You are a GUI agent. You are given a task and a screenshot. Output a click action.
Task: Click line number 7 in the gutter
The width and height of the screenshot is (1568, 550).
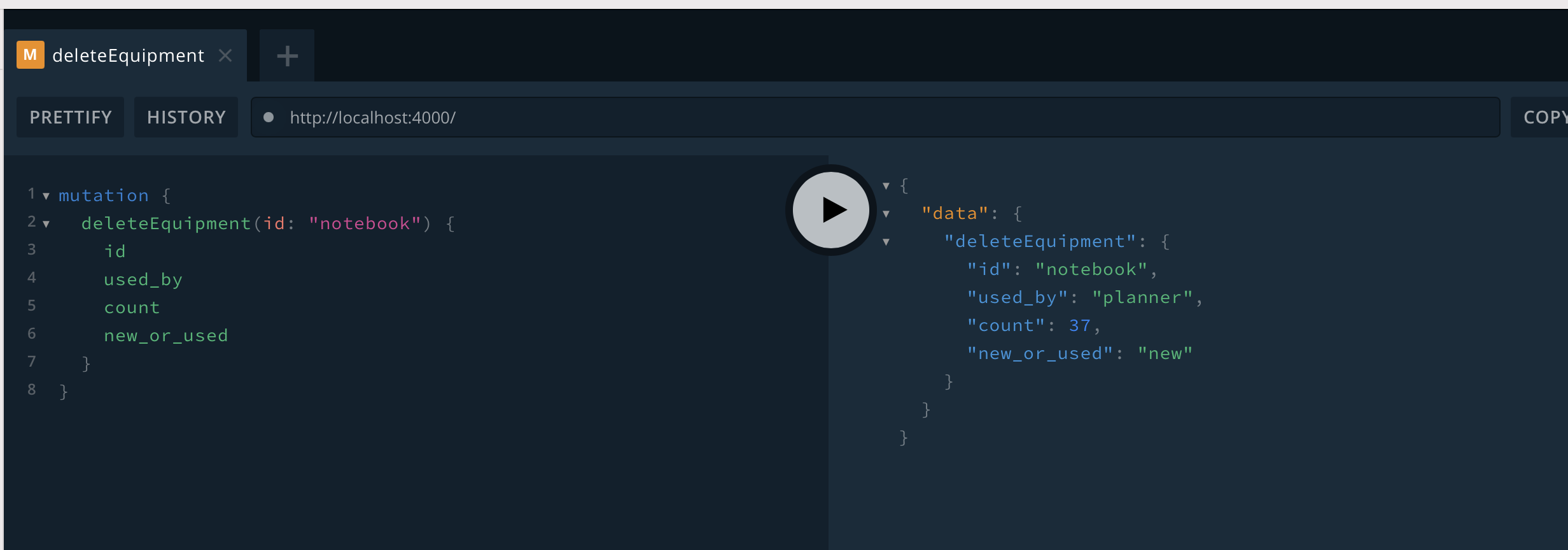(32, 362)
